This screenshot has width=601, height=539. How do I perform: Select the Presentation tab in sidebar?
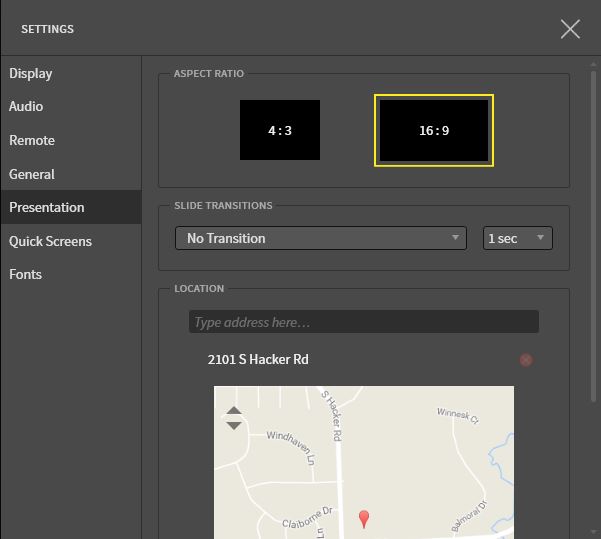pos(71,207)
